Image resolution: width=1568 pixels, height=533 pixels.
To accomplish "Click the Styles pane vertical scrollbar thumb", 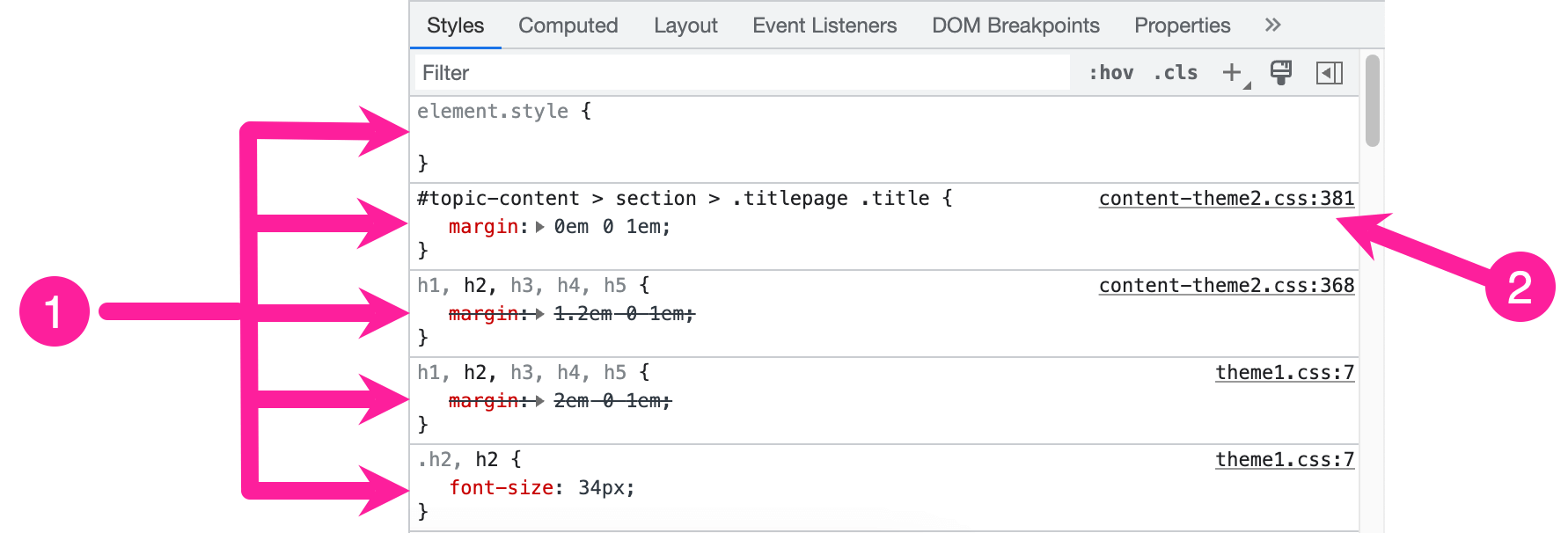I will tap(1373, 100).
